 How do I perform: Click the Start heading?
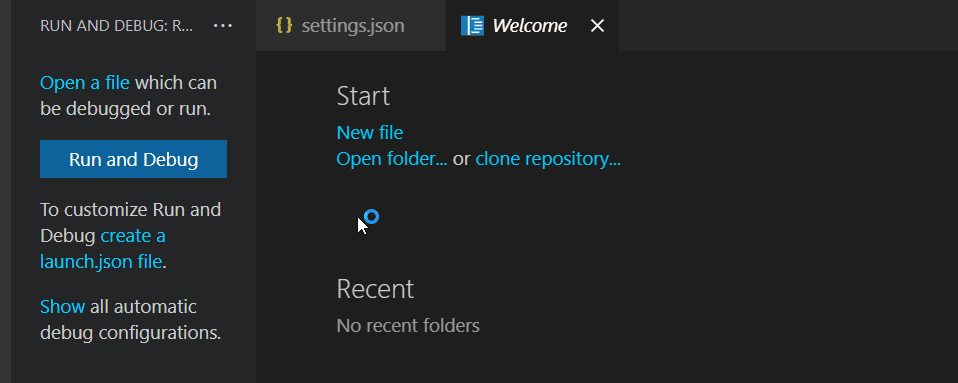[x=363, y=96]
